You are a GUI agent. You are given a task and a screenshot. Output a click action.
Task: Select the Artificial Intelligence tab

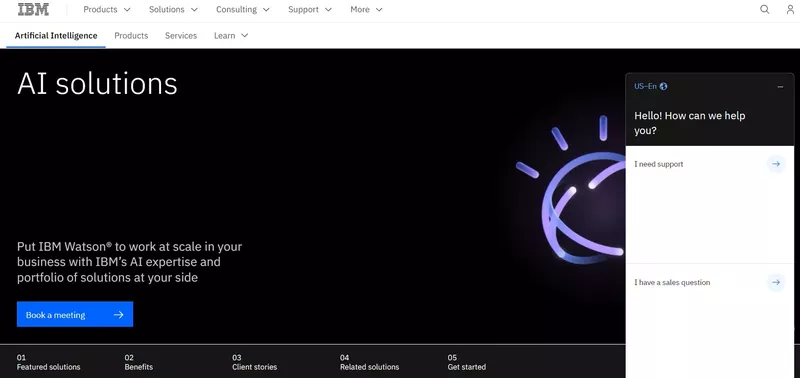tap(56, 36)
